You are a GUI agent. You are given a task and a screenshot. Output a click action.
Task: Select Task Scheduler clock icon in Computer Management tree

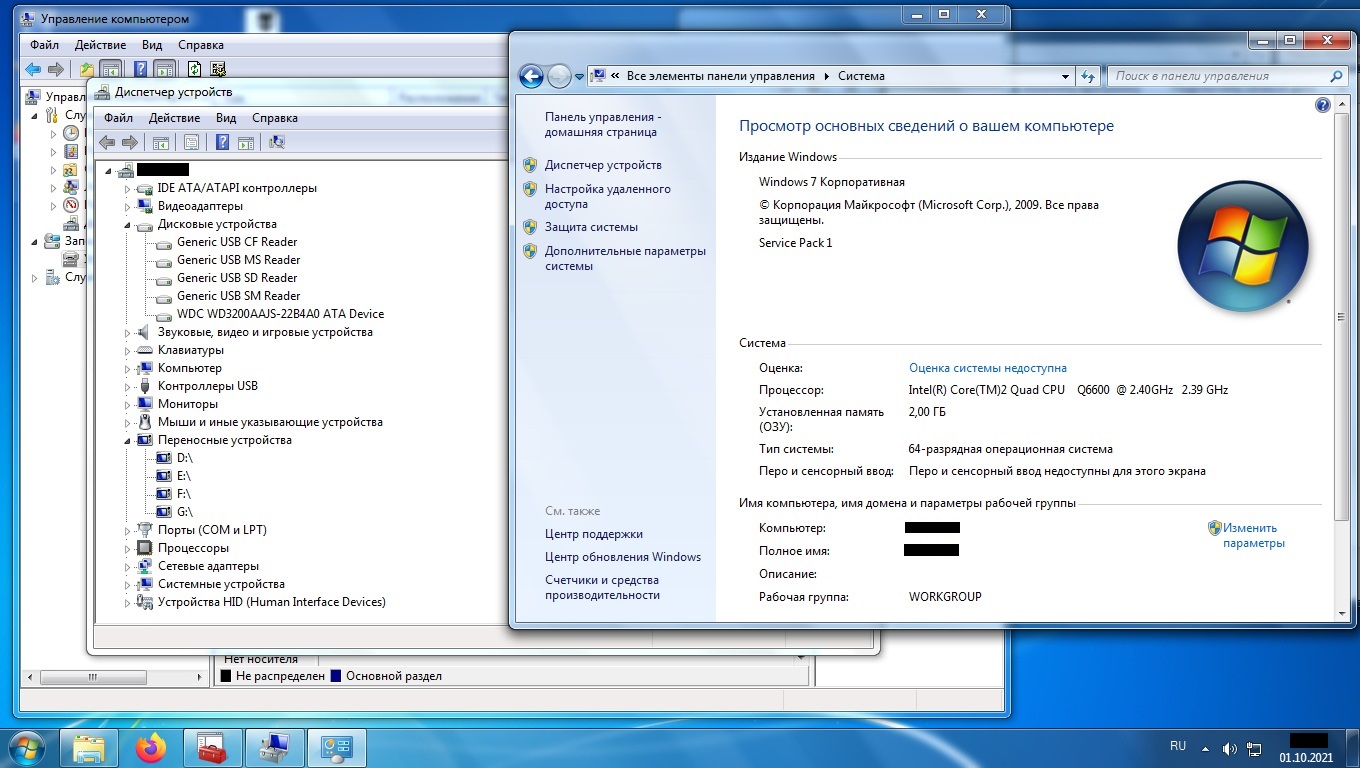[x=71, y=133]
